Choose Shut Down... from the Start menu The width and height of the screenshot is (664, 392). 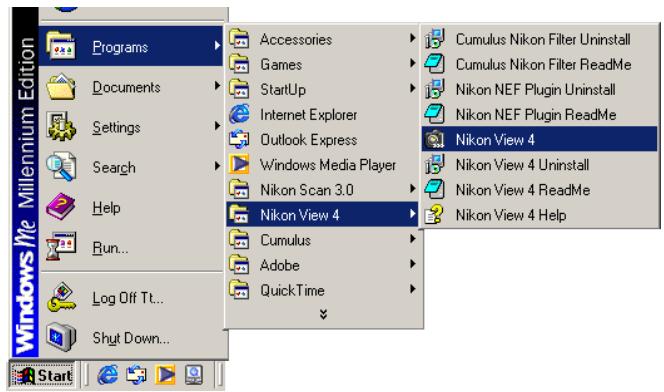coord(131,338)
